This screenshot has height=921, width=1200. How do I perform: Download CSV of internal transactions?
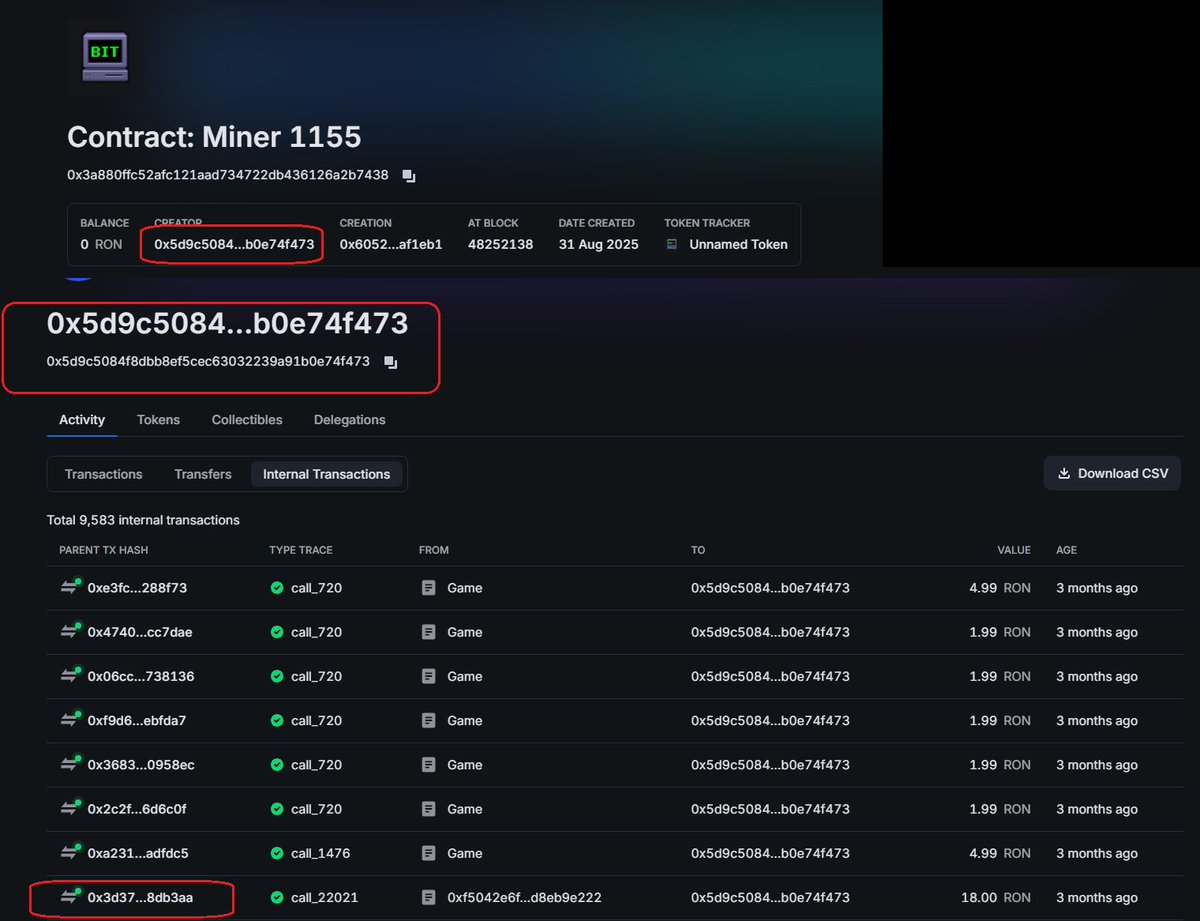point(1112,473)
